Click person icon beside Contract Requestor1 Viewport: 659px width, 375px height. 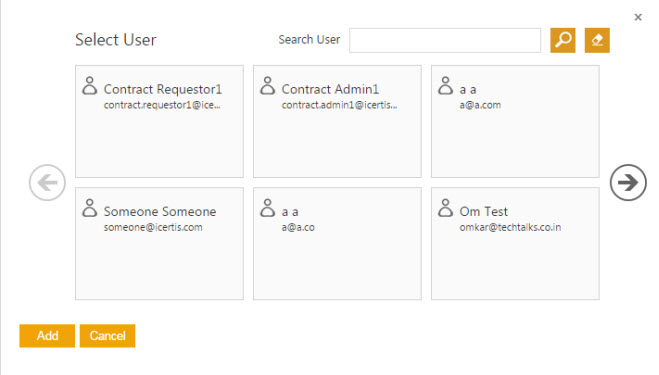click(90, 85)
